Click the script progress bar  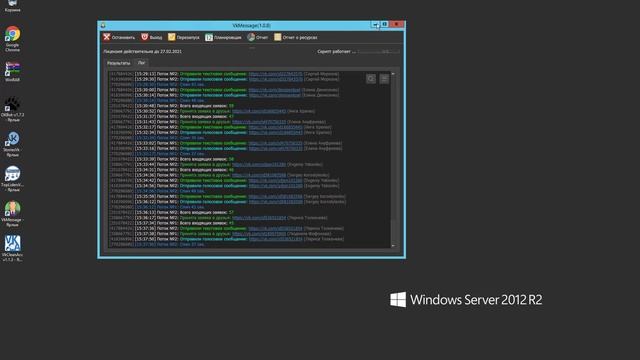coord(379,52)
